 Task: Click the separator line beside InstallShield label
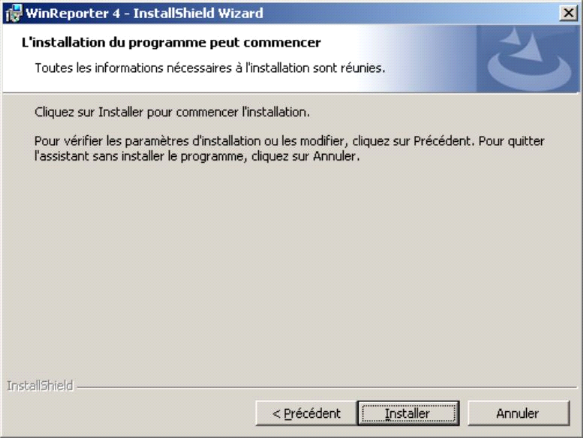pos(327,387)
